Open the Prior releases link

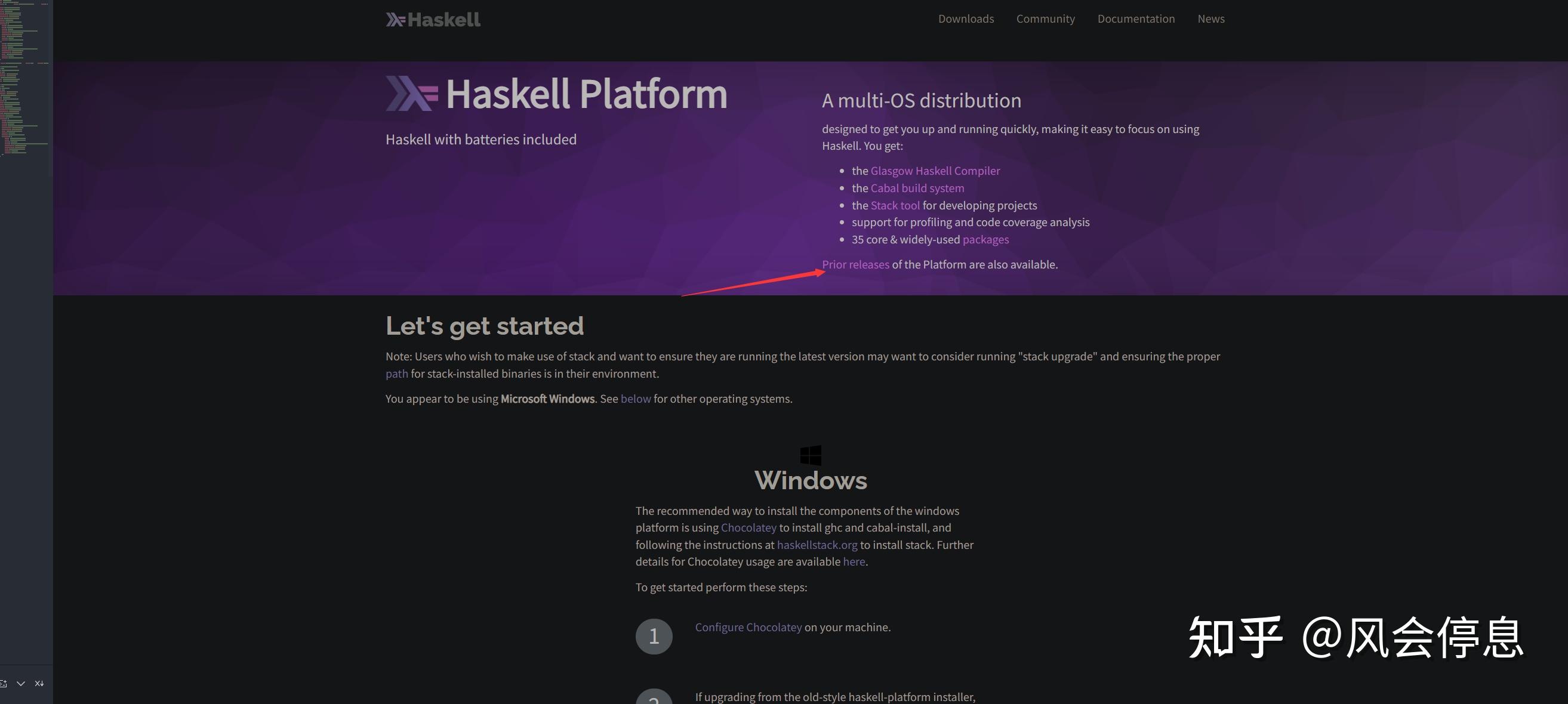(855, 264)
